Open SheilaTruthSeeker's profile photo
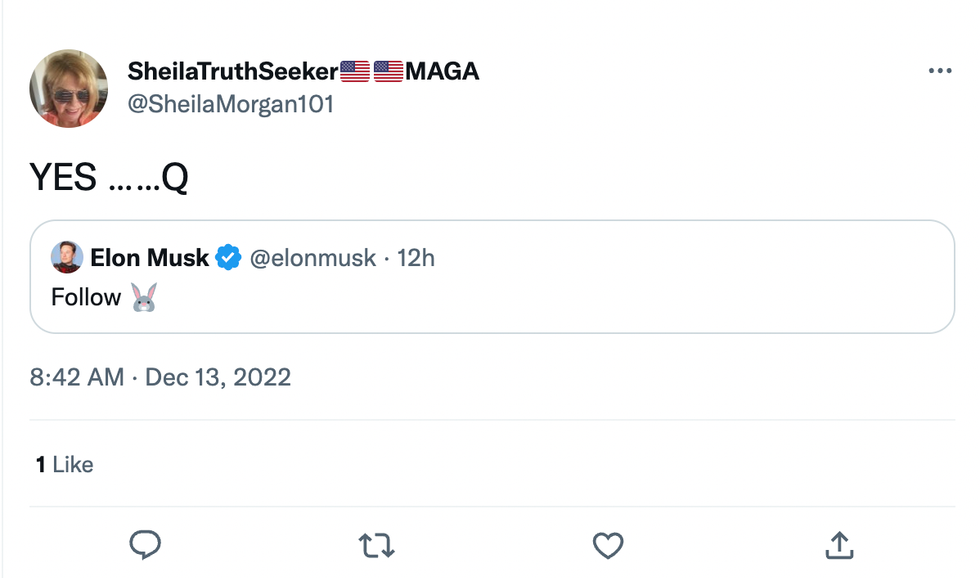 [69, 88]
